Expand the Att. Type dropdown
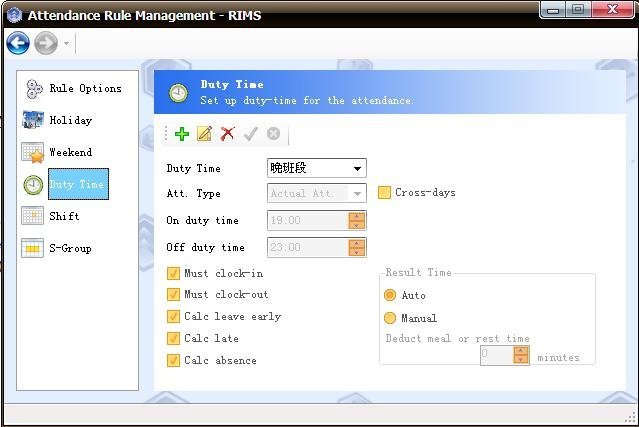Screen dimensions: 639x427 pos(357,194)
